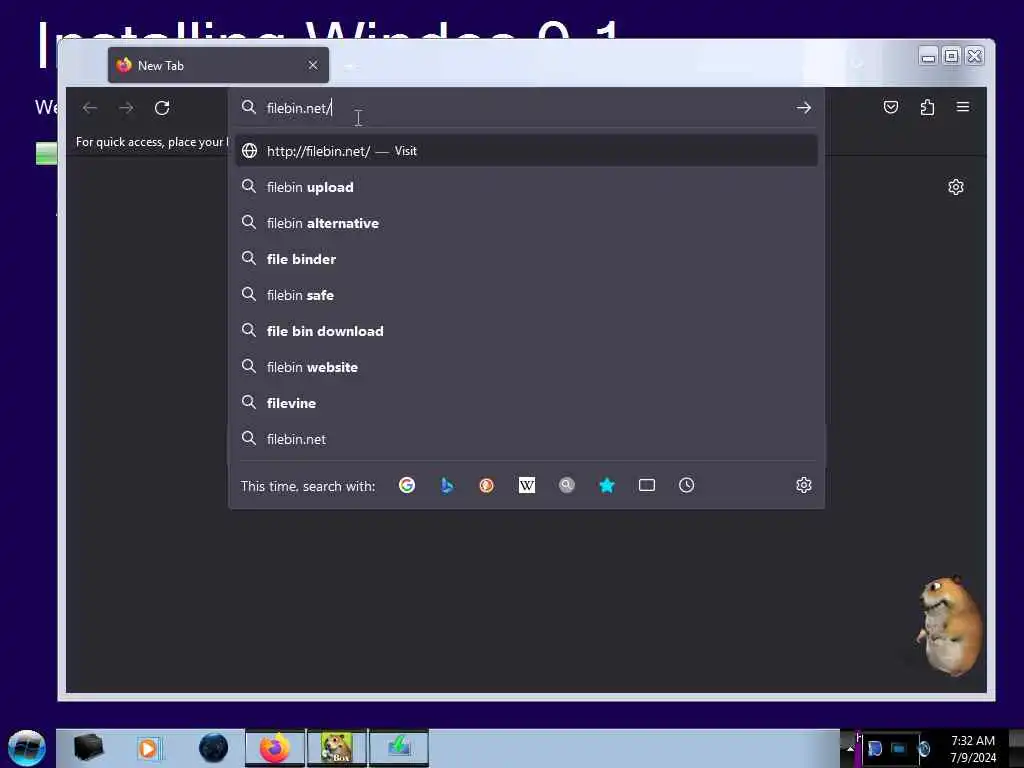
Task: Search this time with Wikipedia
Action: [526, 485]
